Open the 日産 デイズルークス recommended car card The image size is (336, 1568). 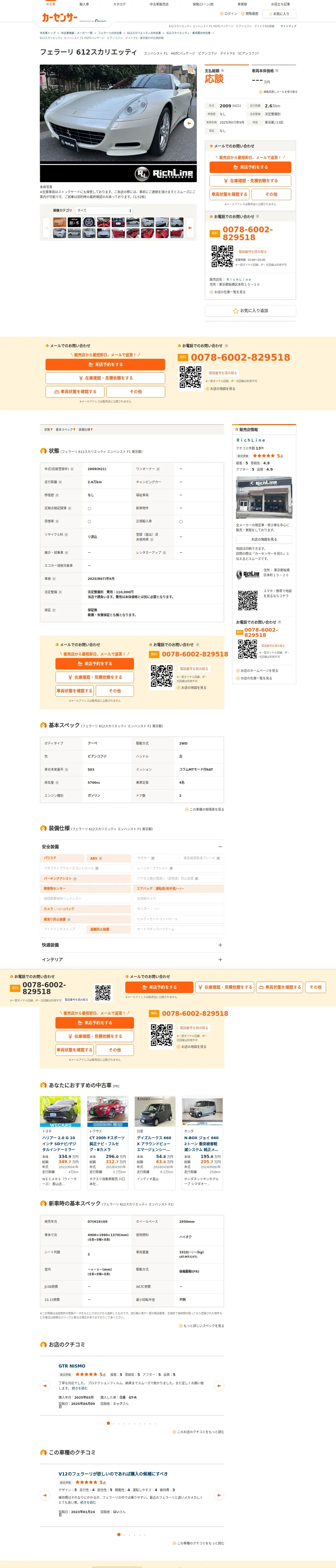[x=155, y=1143]
